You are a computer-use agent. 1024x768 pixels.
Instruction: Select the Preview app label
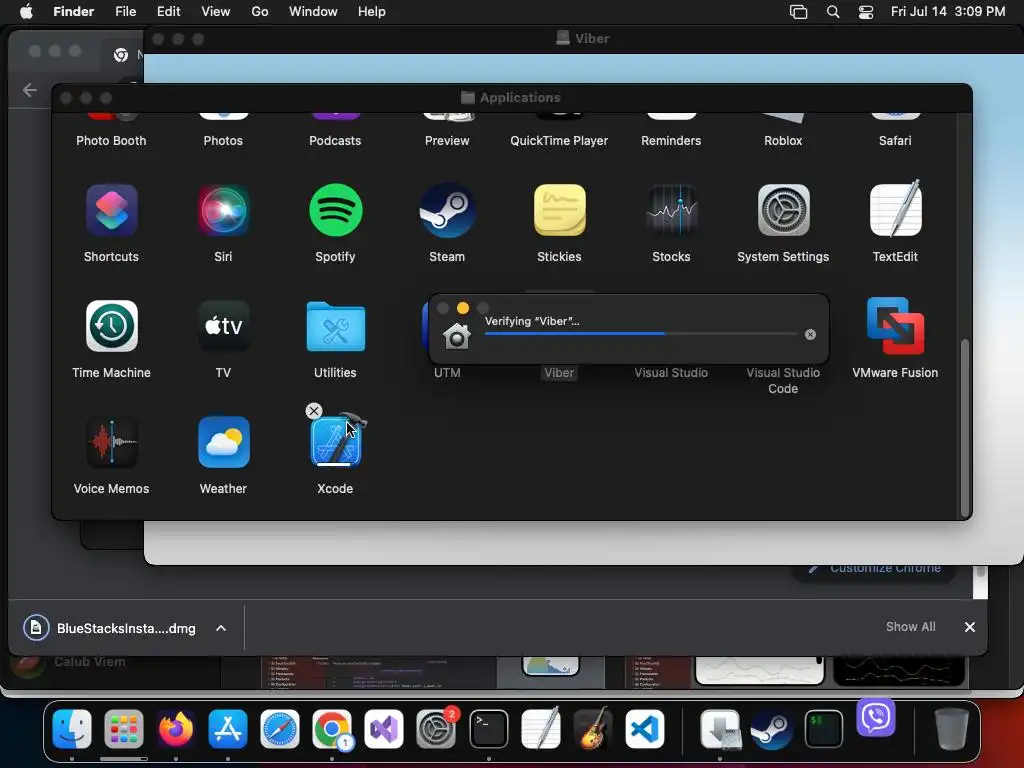pyautogui.click(x=447, y=140)
